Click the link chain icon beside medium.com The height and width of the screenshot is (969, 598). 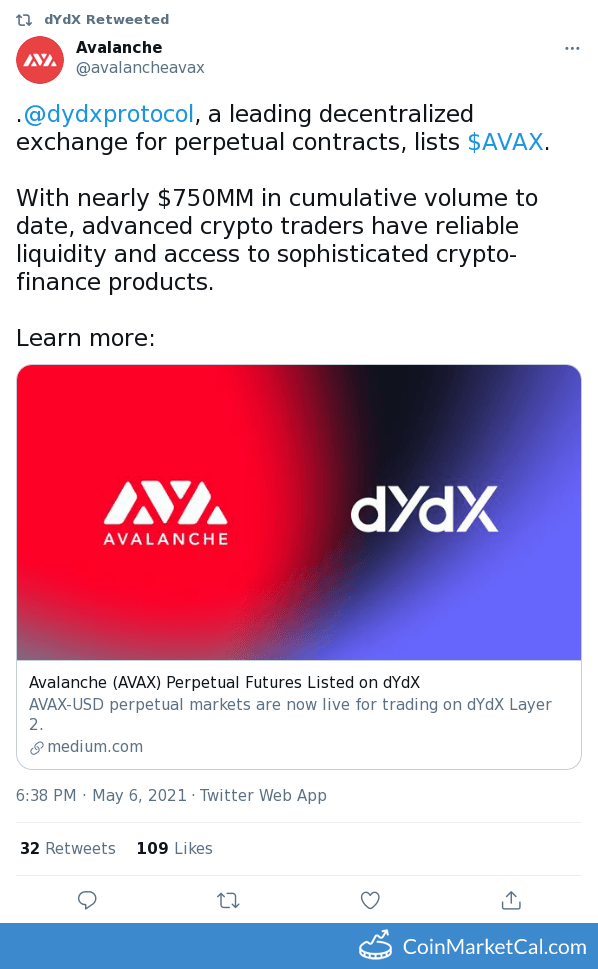point(36,748)
